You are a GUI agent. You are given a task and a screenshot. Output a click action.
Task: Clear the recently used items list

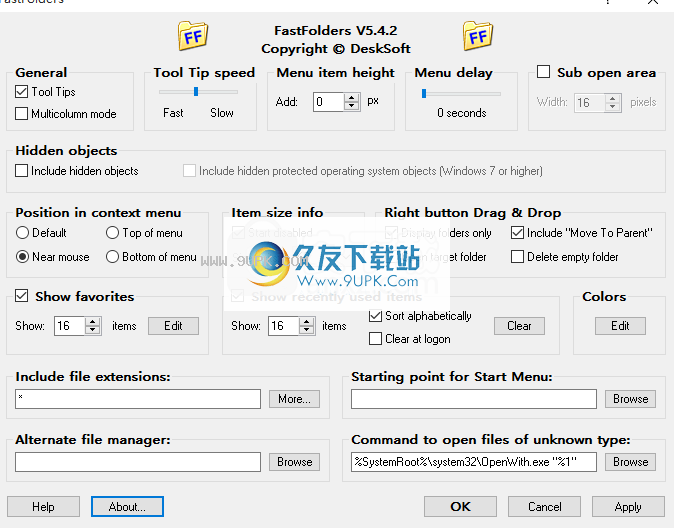[519, 326]
